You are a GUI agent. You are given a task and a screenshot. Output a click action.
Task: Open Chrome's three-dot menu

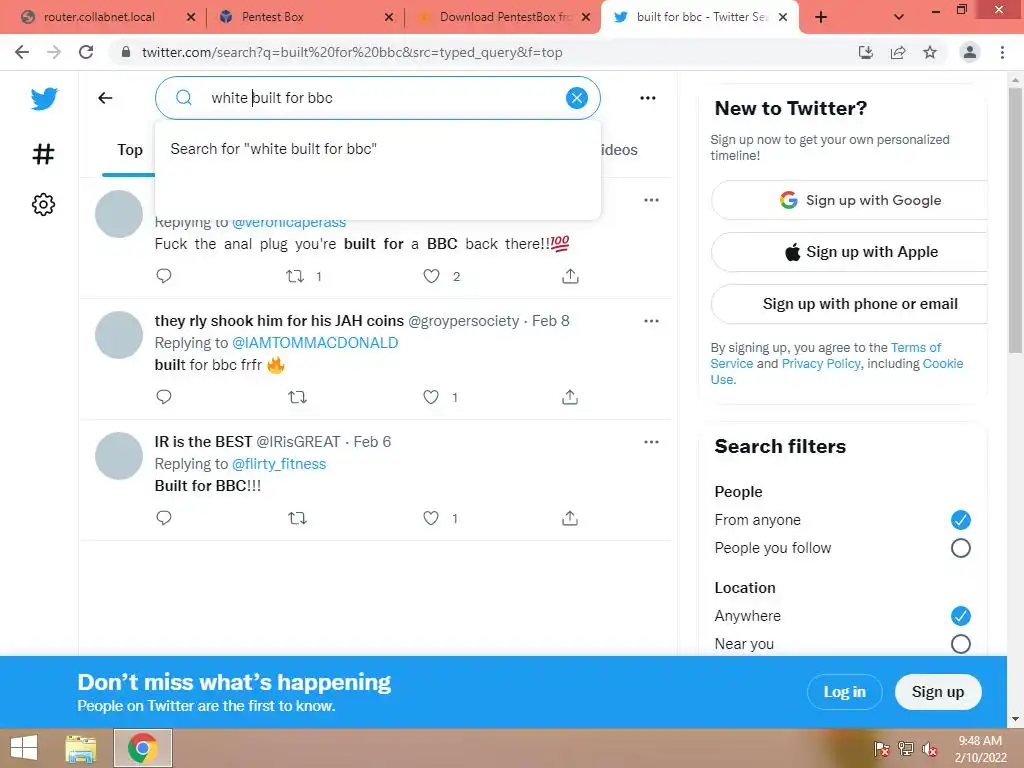1002,52
